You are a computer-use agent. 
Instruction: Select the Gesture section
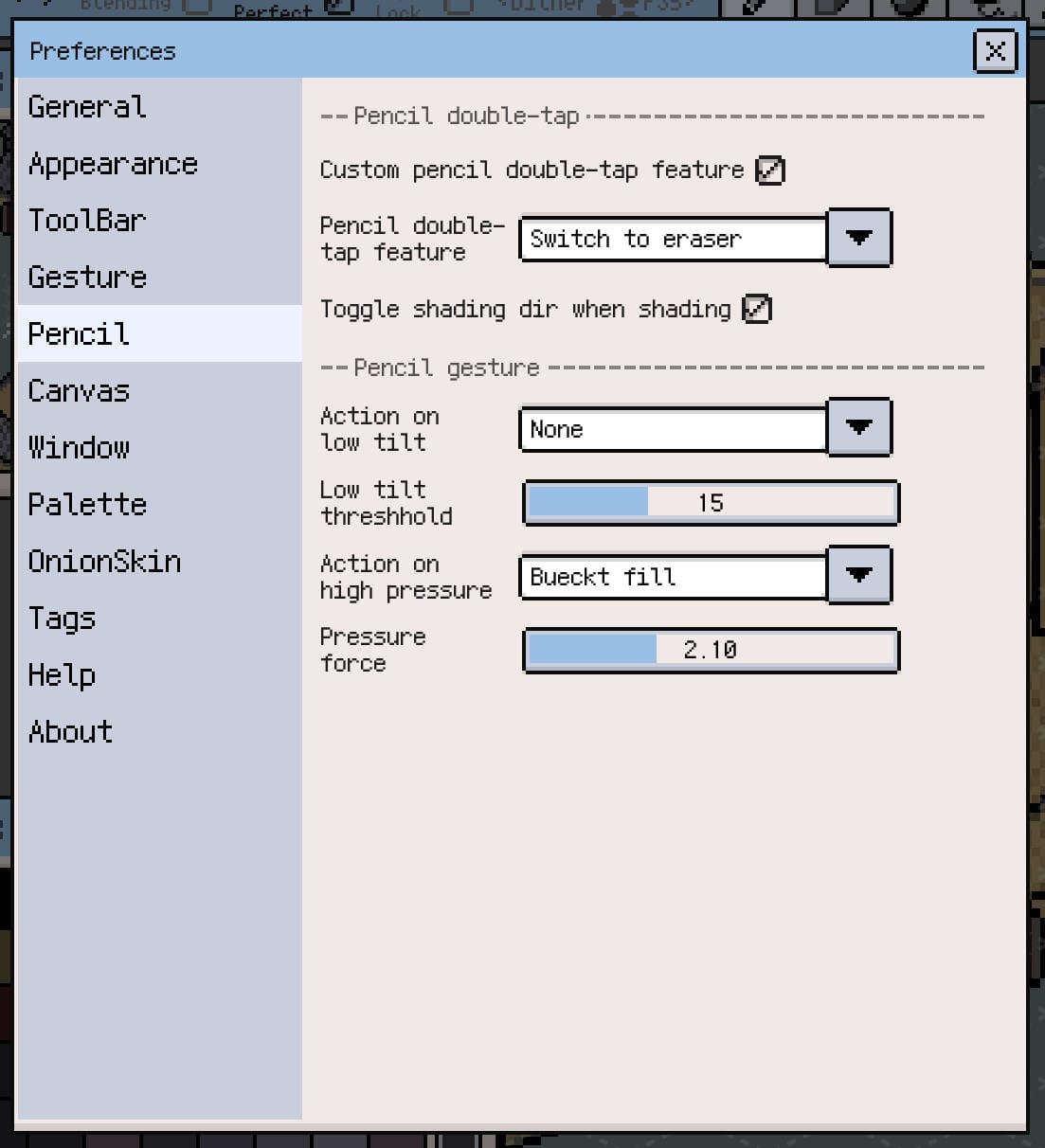pos(87,278)
